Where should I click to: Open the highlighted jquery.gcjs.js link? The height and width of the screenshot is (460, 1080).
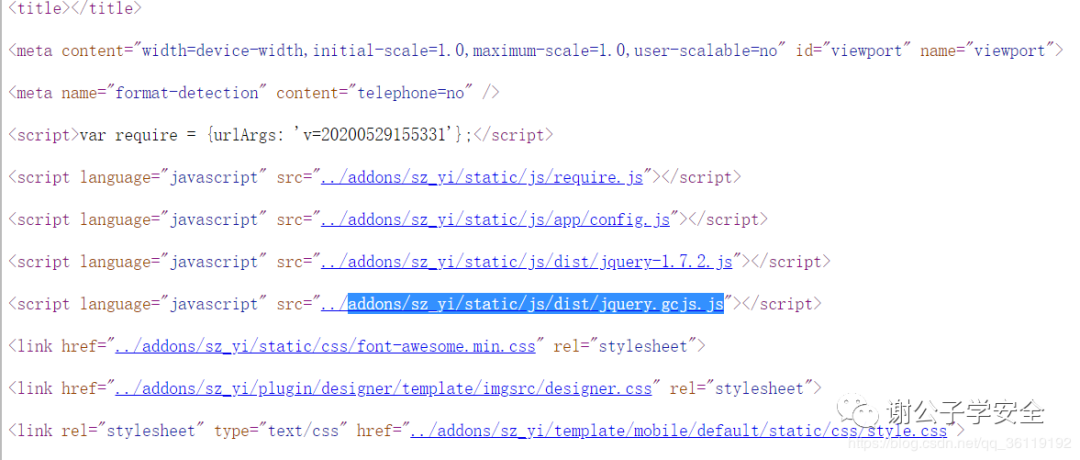522,304
